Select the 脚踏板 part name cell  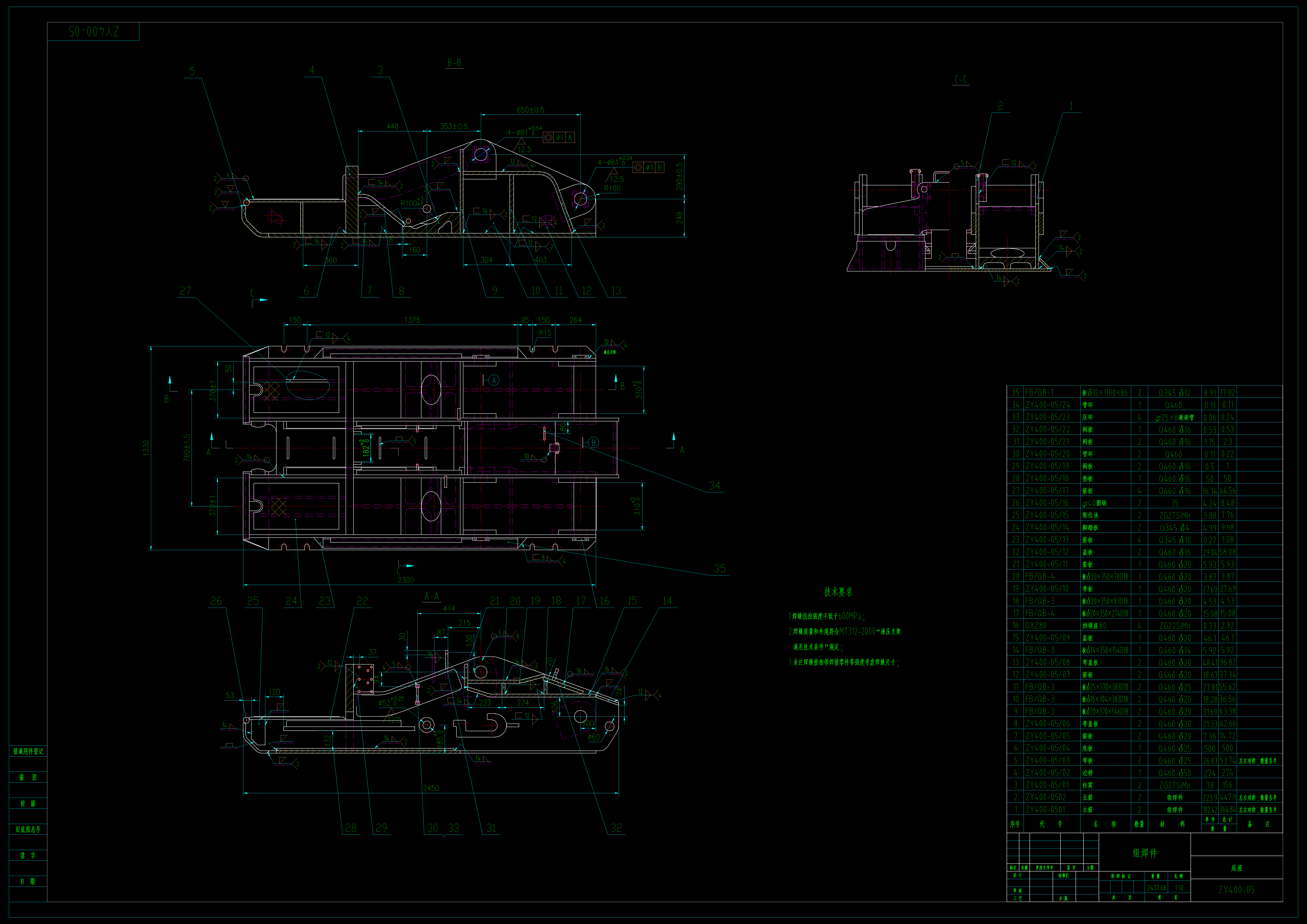(x=1091, y=528)
